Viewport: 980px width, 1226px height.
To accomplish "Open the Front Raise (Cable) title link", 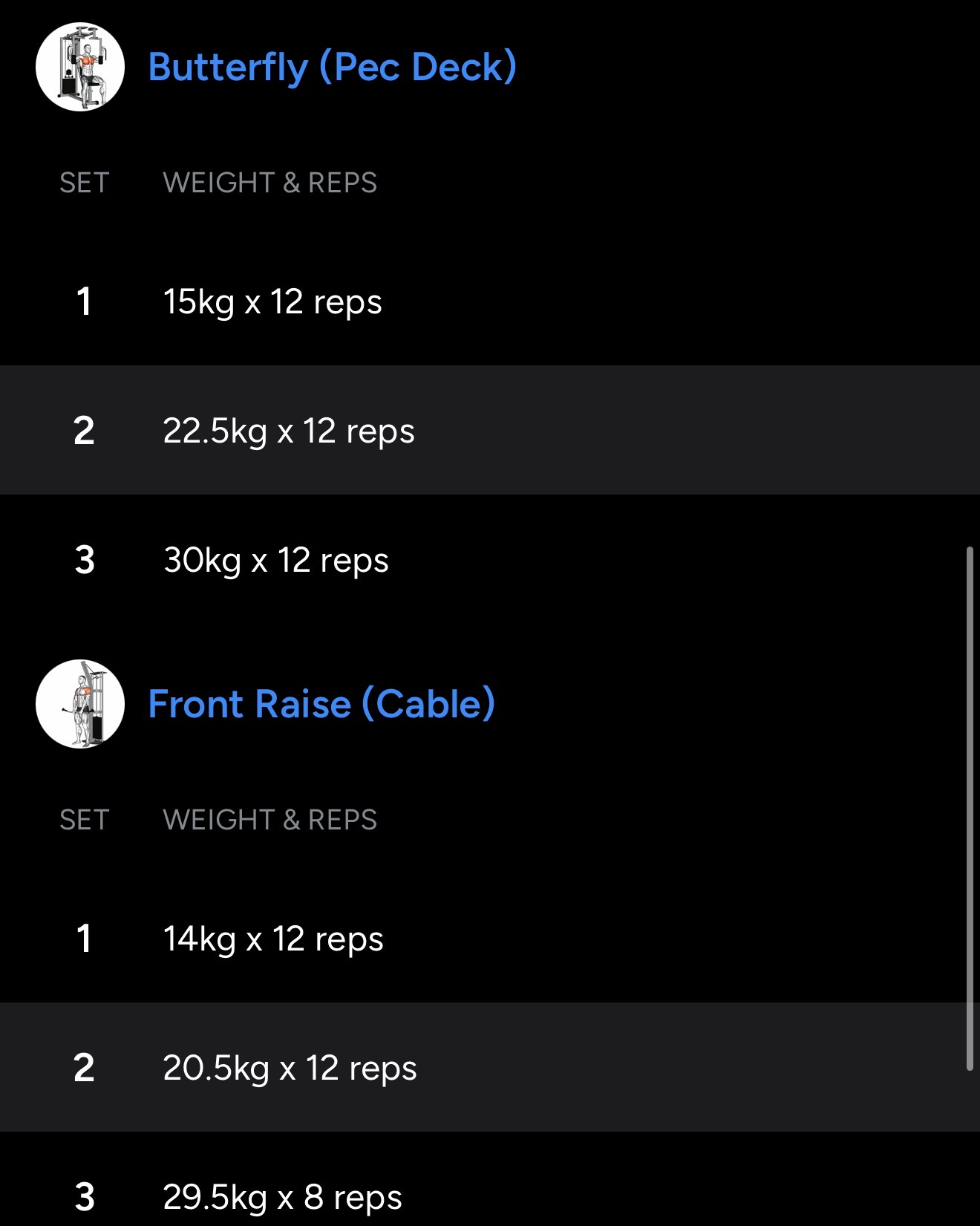I will [x=321, y=704].
